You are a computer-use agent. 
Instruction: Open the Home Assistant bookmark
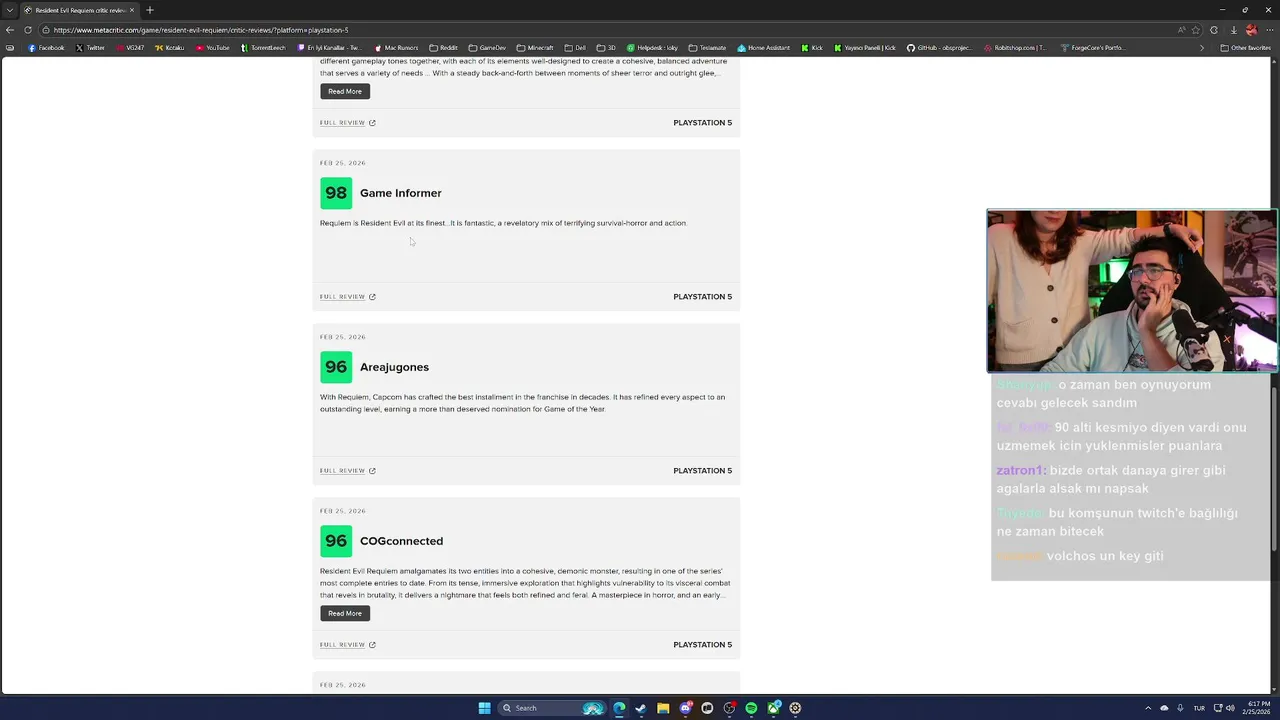(x=764, y=48)
